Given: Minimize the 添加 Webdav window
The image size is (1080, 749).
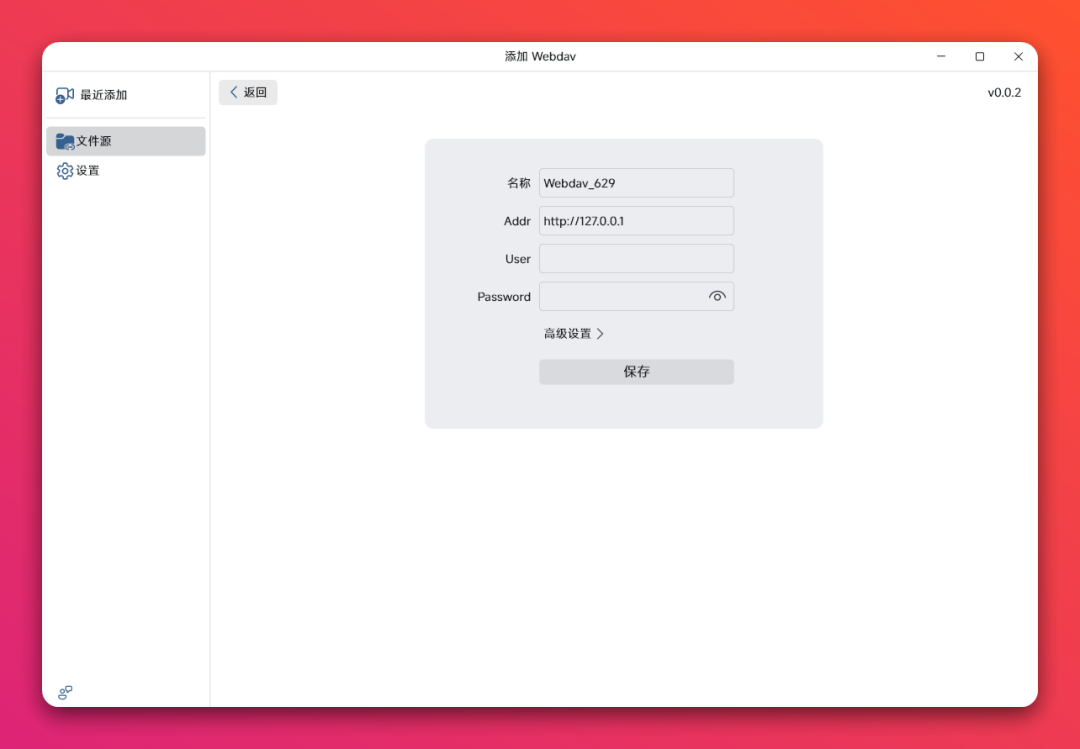Looking at the screenshot, I should click(941, 57).
